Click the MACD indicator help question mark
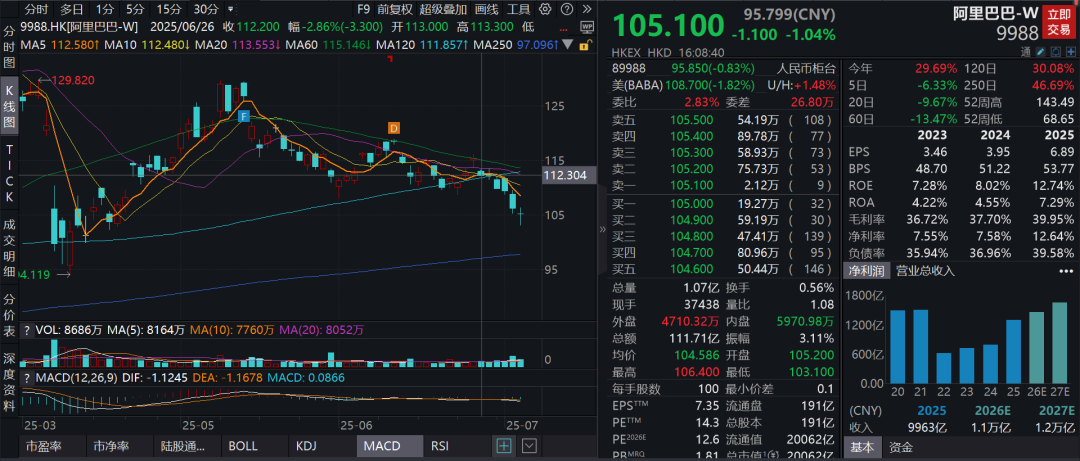 coord(26,379)
